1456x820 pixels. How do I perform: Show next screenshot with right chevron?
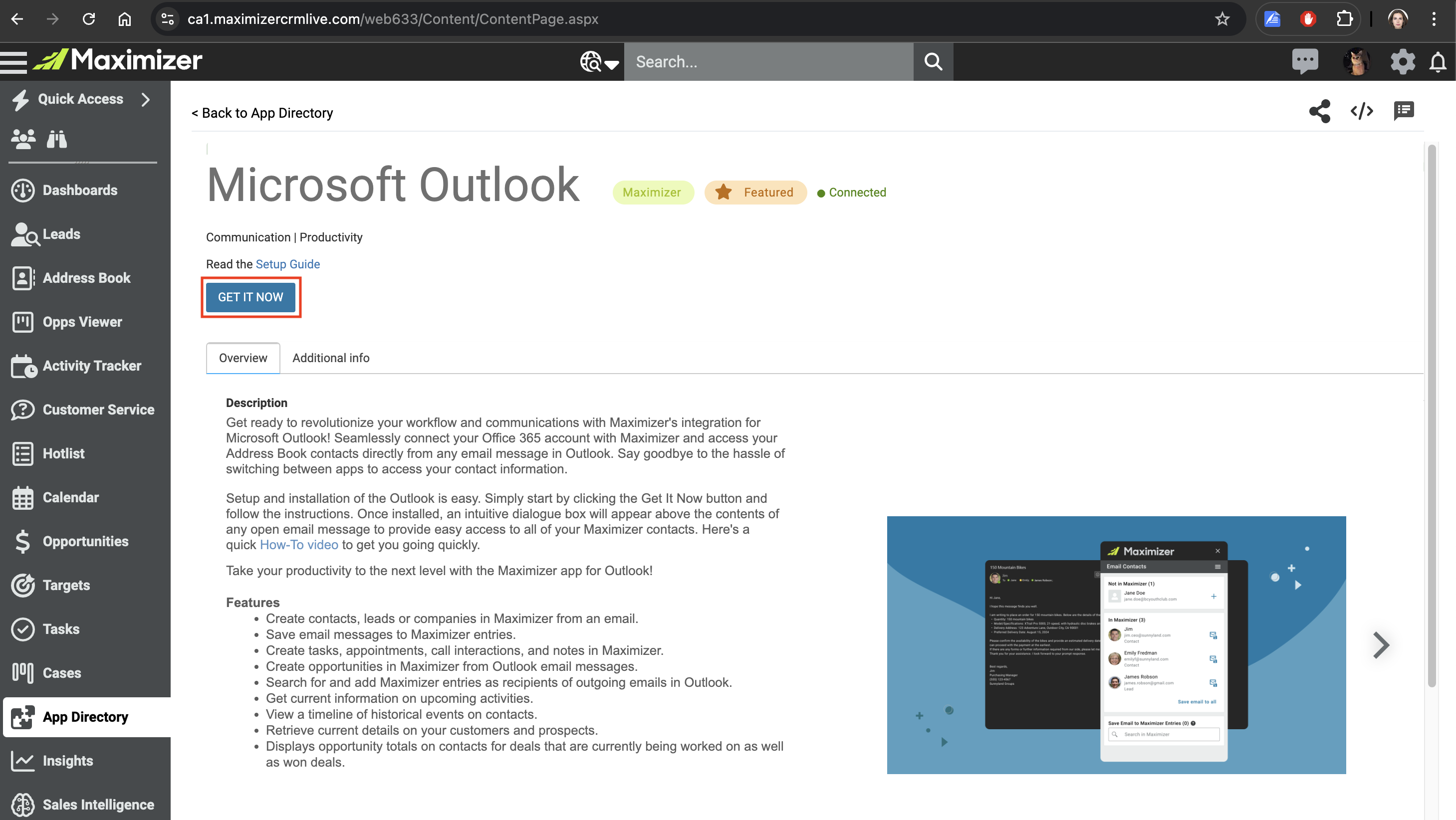pyautogui.click(x=1380, y=645)
